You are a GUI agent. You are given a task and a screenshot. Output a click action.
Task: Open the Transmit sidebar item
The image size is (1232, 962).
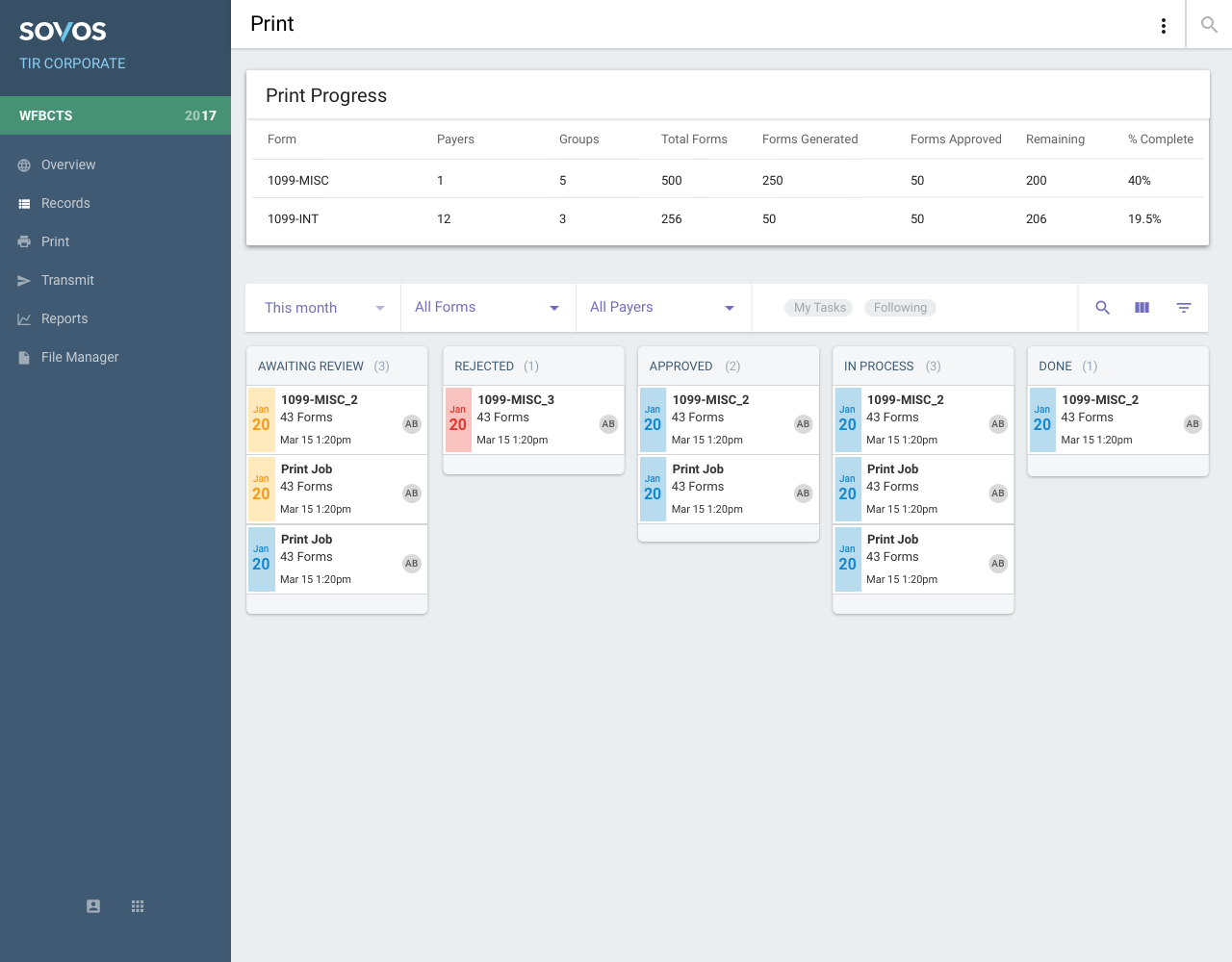[x=67, y=280]
